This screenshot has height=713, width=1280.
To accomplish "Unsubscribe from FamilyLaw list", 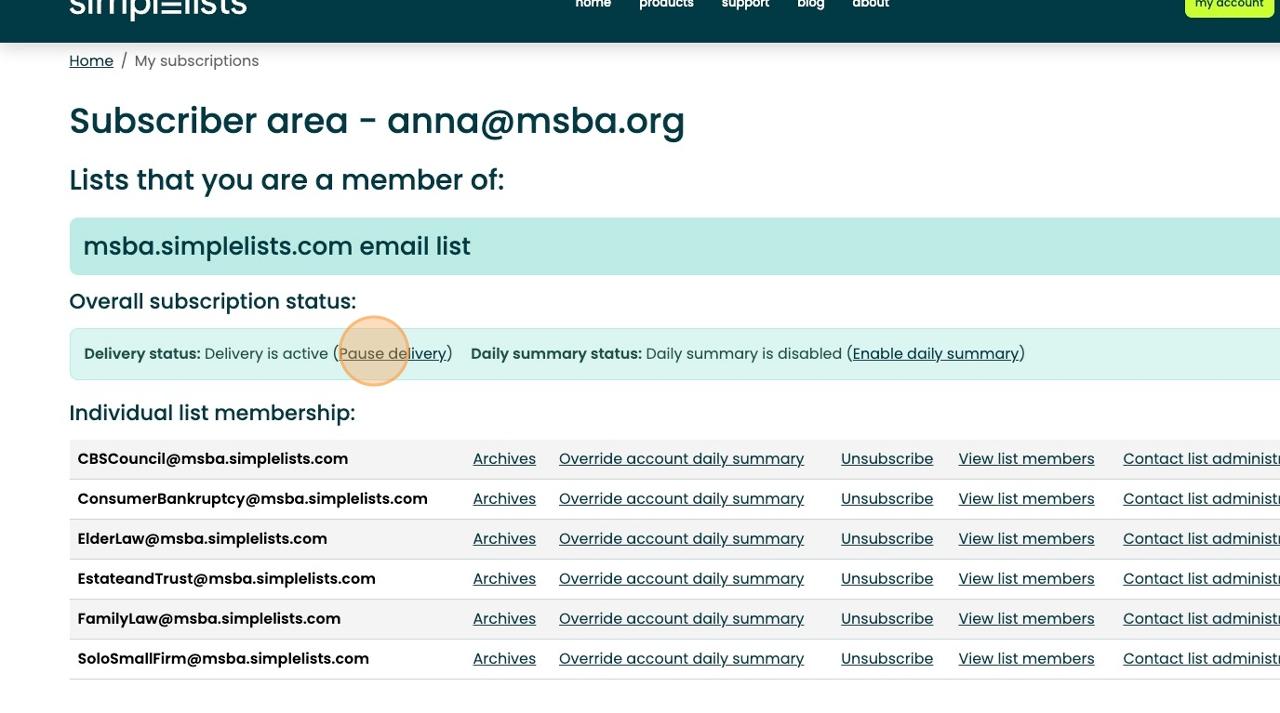I will point(887,619).
